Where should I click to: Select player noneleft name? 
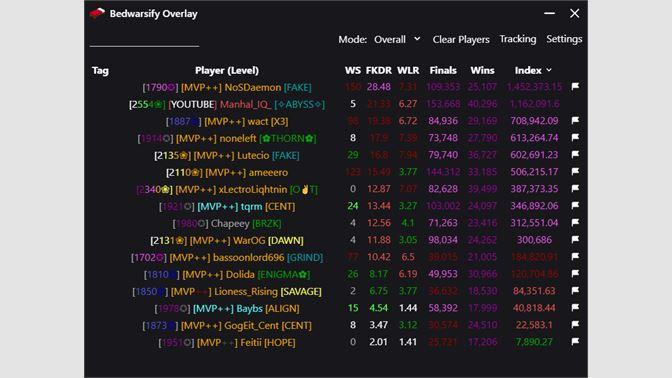tap(238, 138)
